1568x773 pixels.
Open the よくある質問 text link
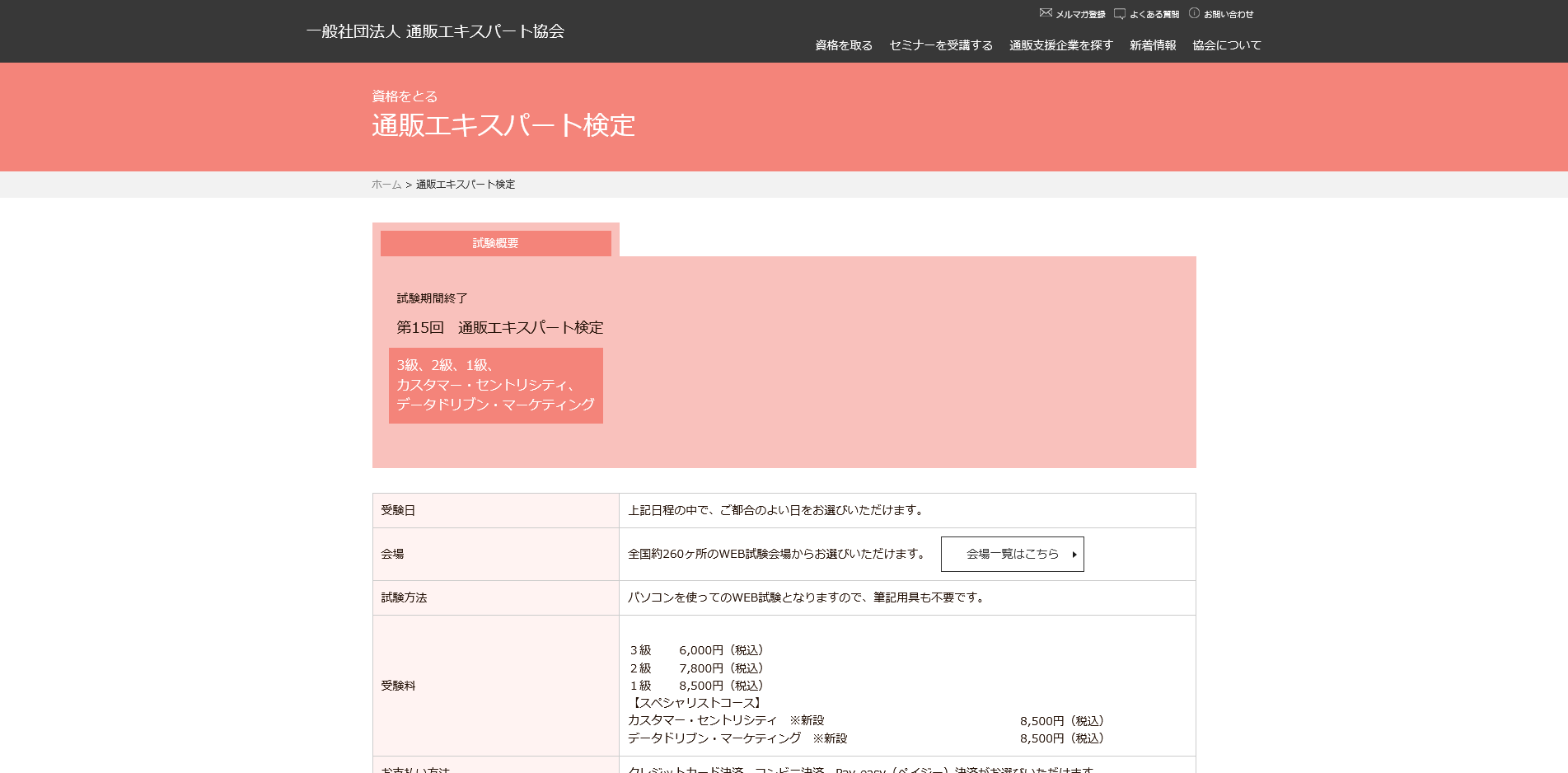tap(1154, 15)
